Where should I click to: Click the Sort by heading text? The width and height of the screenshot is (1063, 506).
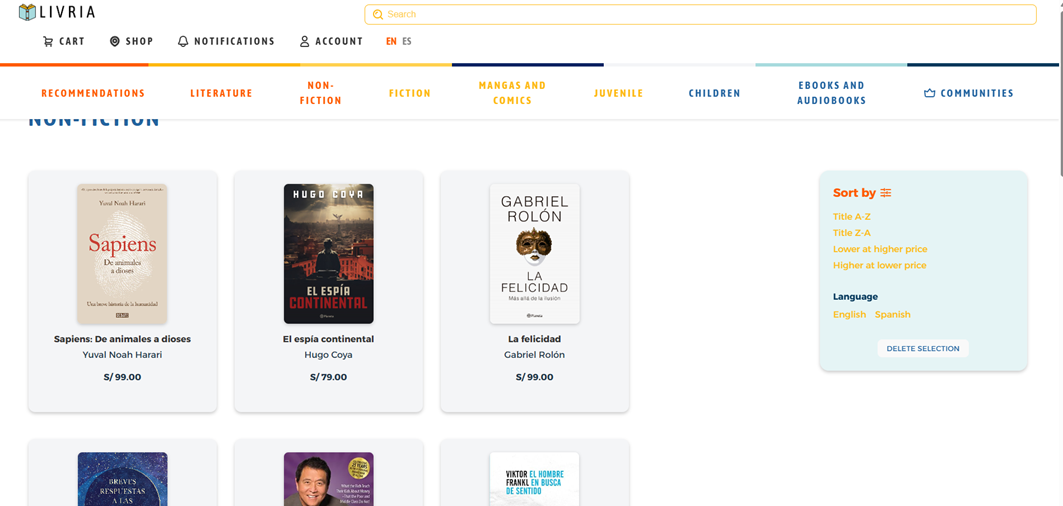coord(854,193)
